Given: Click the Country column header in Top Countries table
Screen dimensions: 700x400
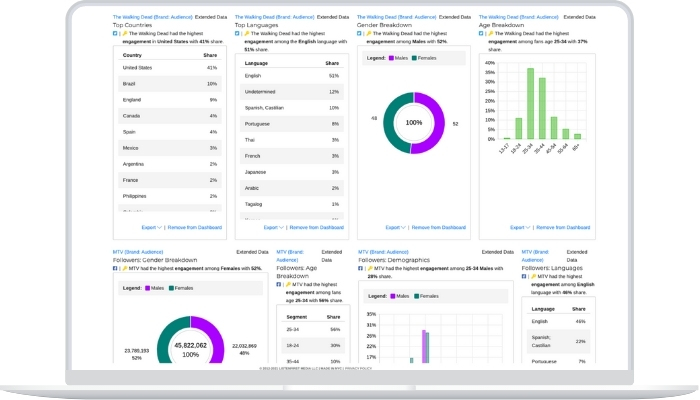Looking at the screenshot, I should click(x=132, y=55).
